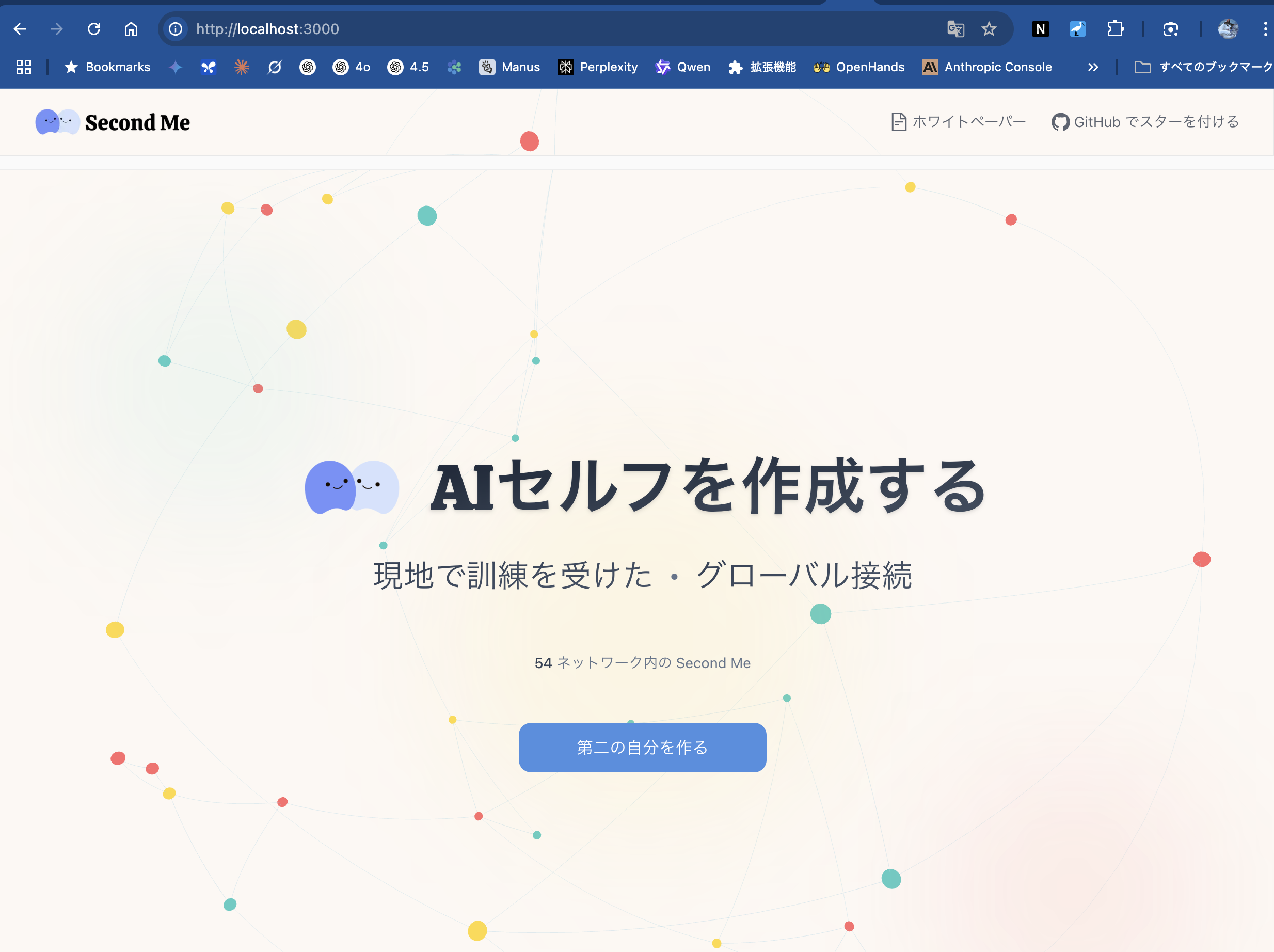Open the Extensions puzzle icon
Viewport: 1274px width, 952px height.
pos(1115,29)
